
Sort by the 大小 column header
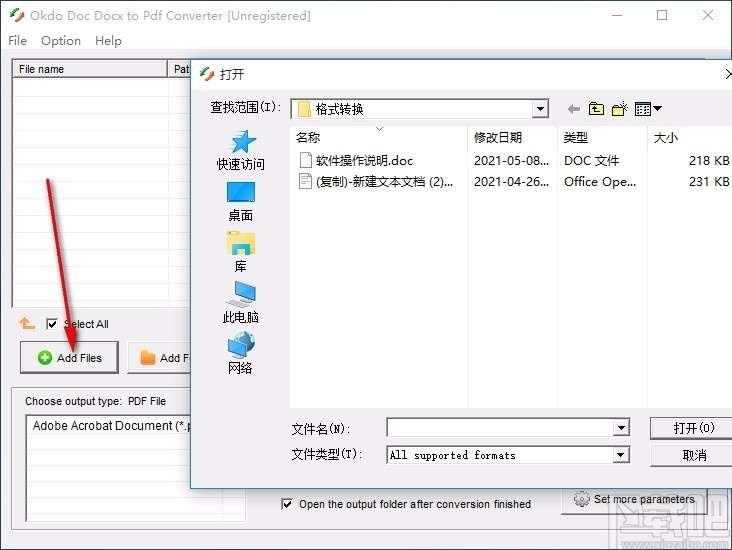[x=690, y=137]
